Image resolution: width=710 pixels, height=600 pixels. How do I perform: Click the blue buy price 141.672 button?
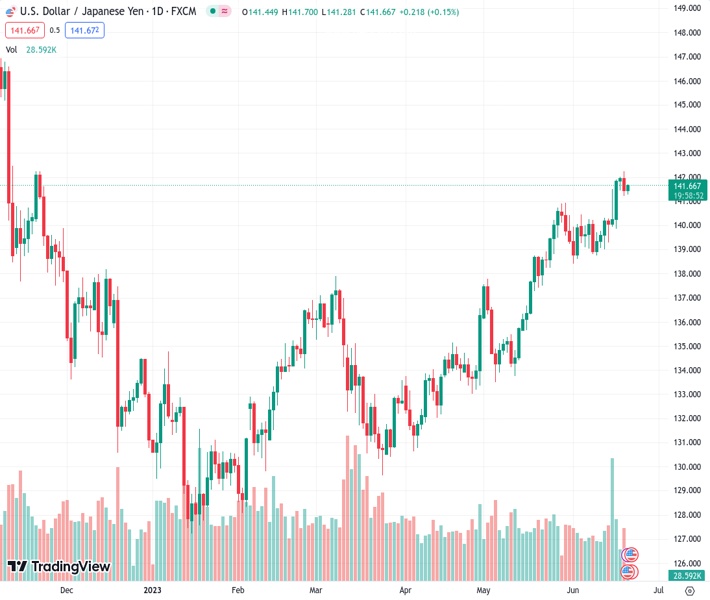click(x=84, y=30)
